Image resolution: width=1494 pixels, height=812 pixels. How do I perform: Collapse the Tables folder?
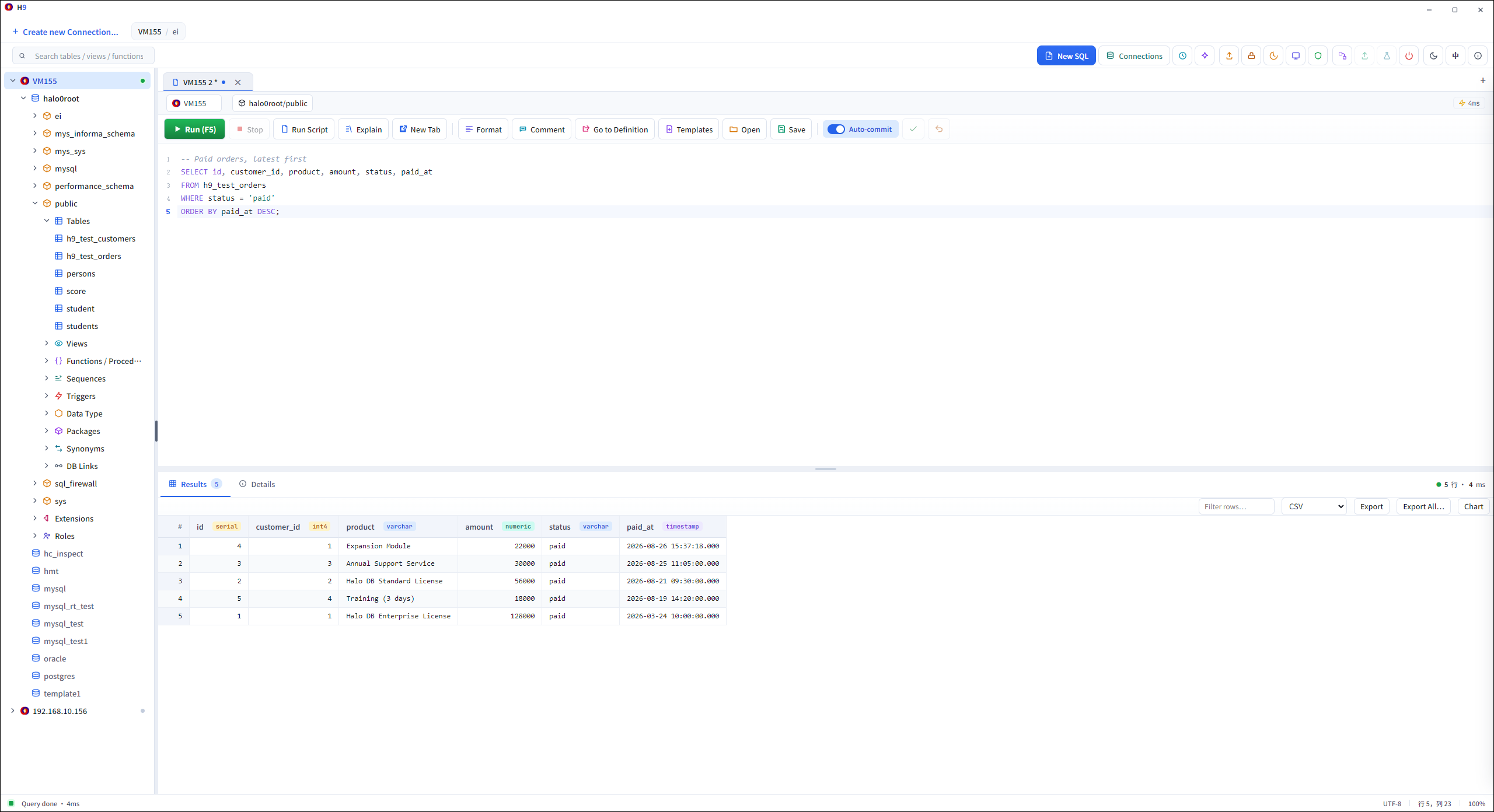point(47,221)
